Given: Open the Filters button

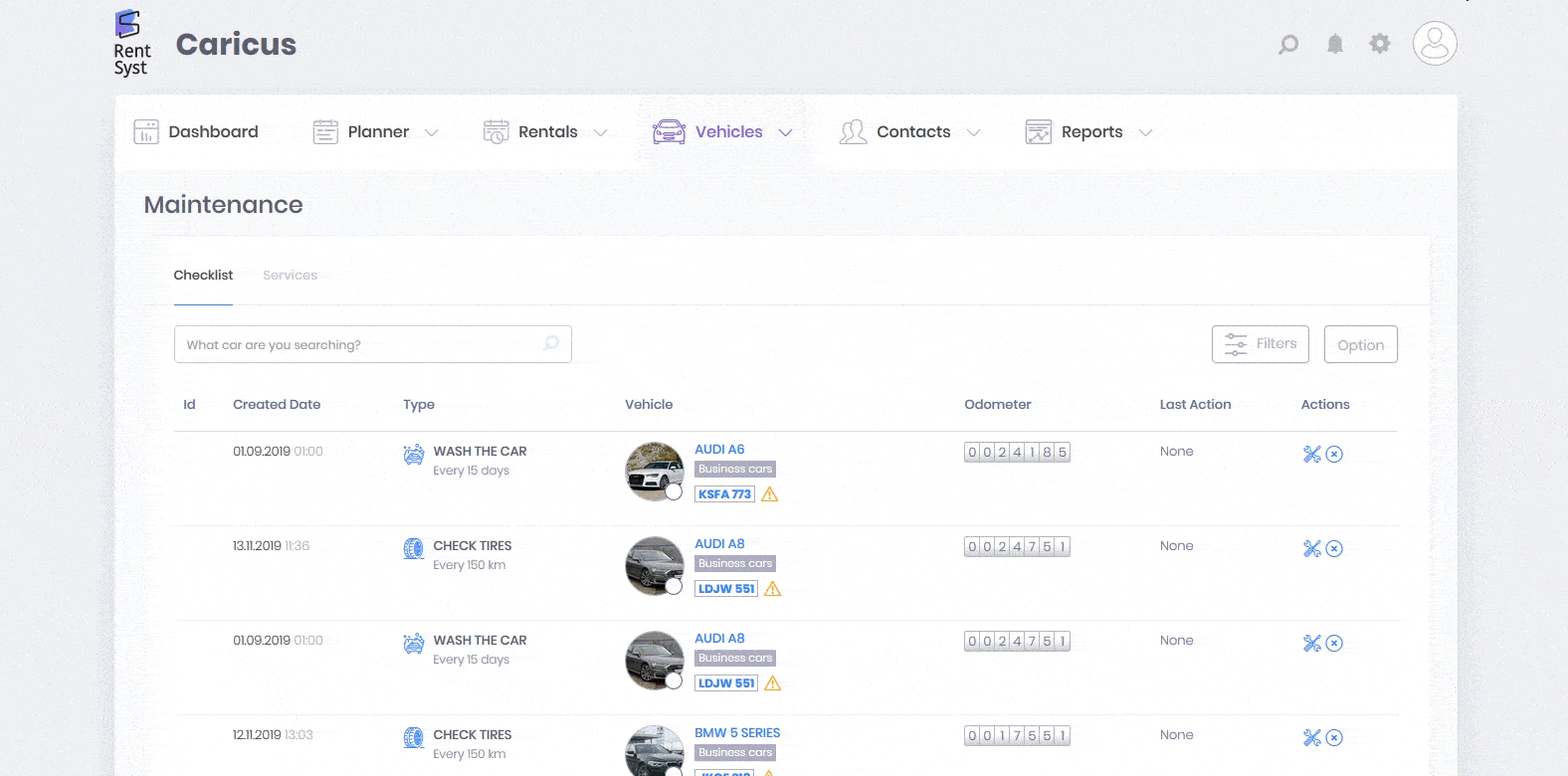Looking at the screenshot, I should (x=1260, y=344).
